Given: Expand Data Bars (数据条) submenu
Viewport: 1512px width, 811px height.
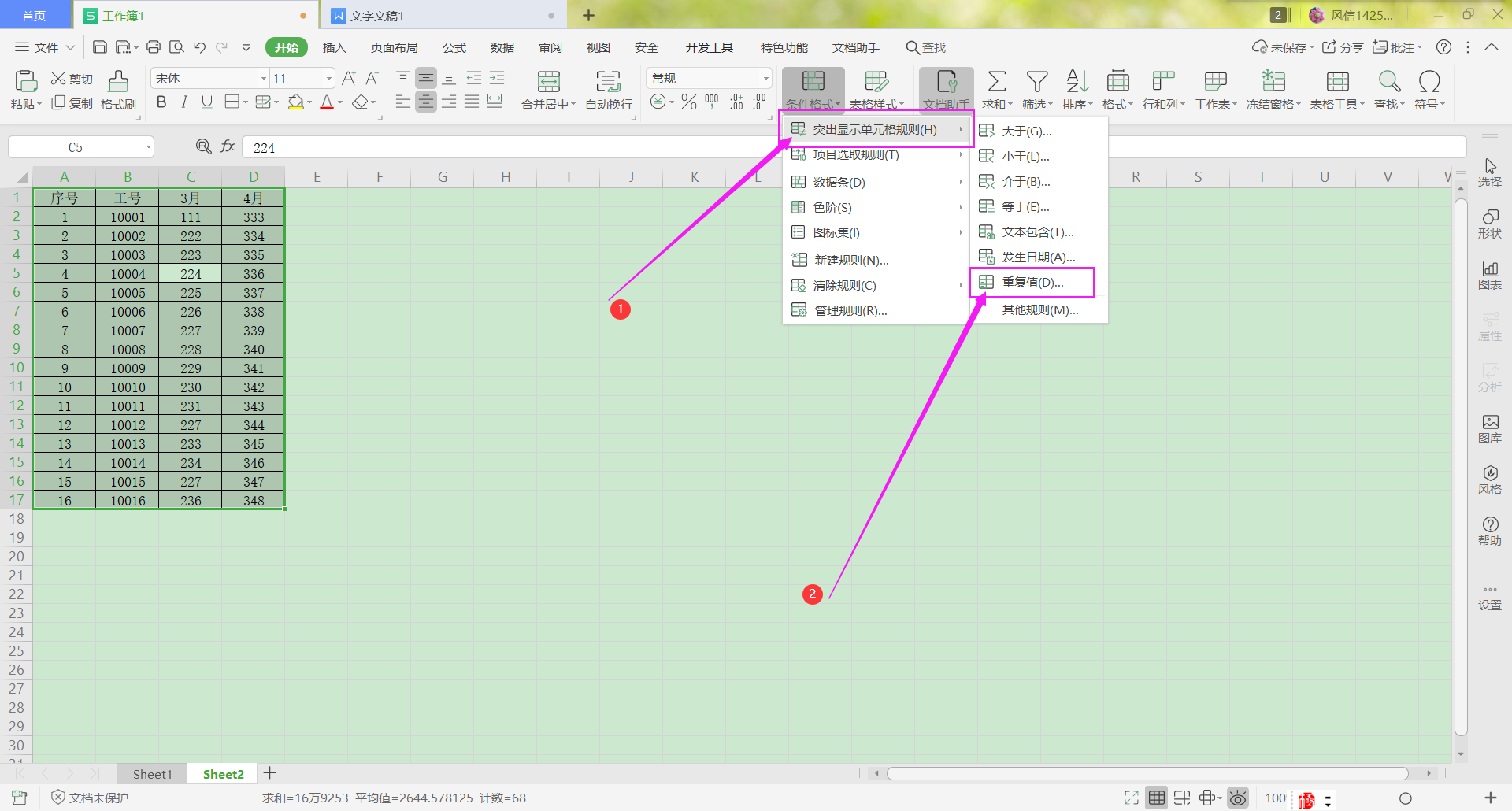Looking at the screenshot, I should 876,182.
